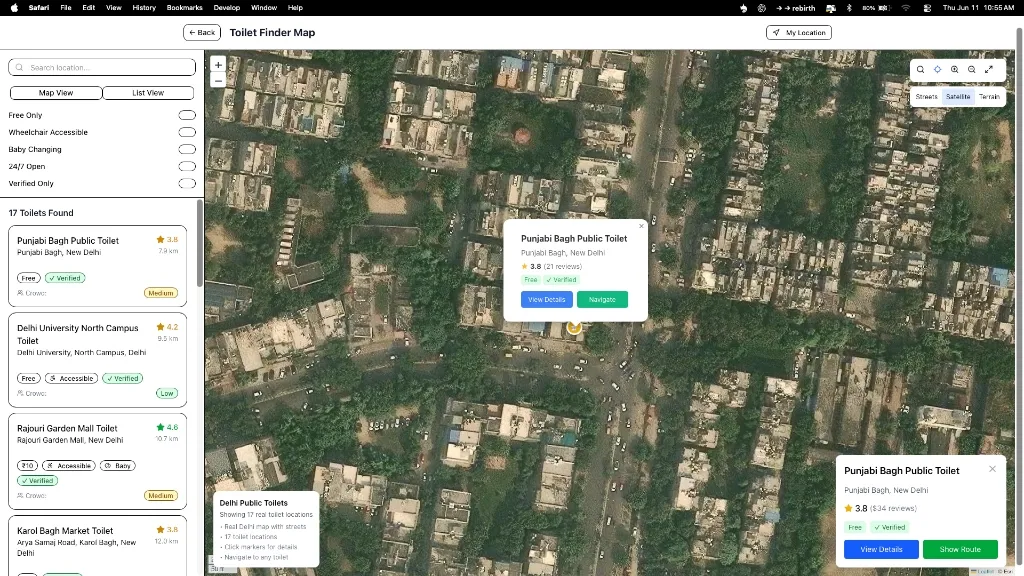Open the Develop menu
This screenshot has width=1024, height=576.
click(227, 8)
